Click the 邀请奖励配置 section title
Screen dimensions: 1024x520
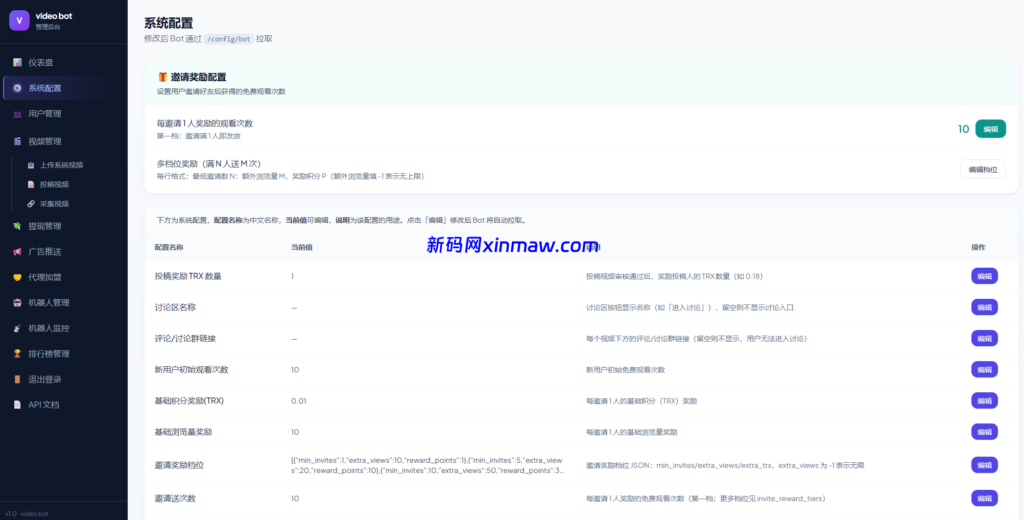pos(199,77)
